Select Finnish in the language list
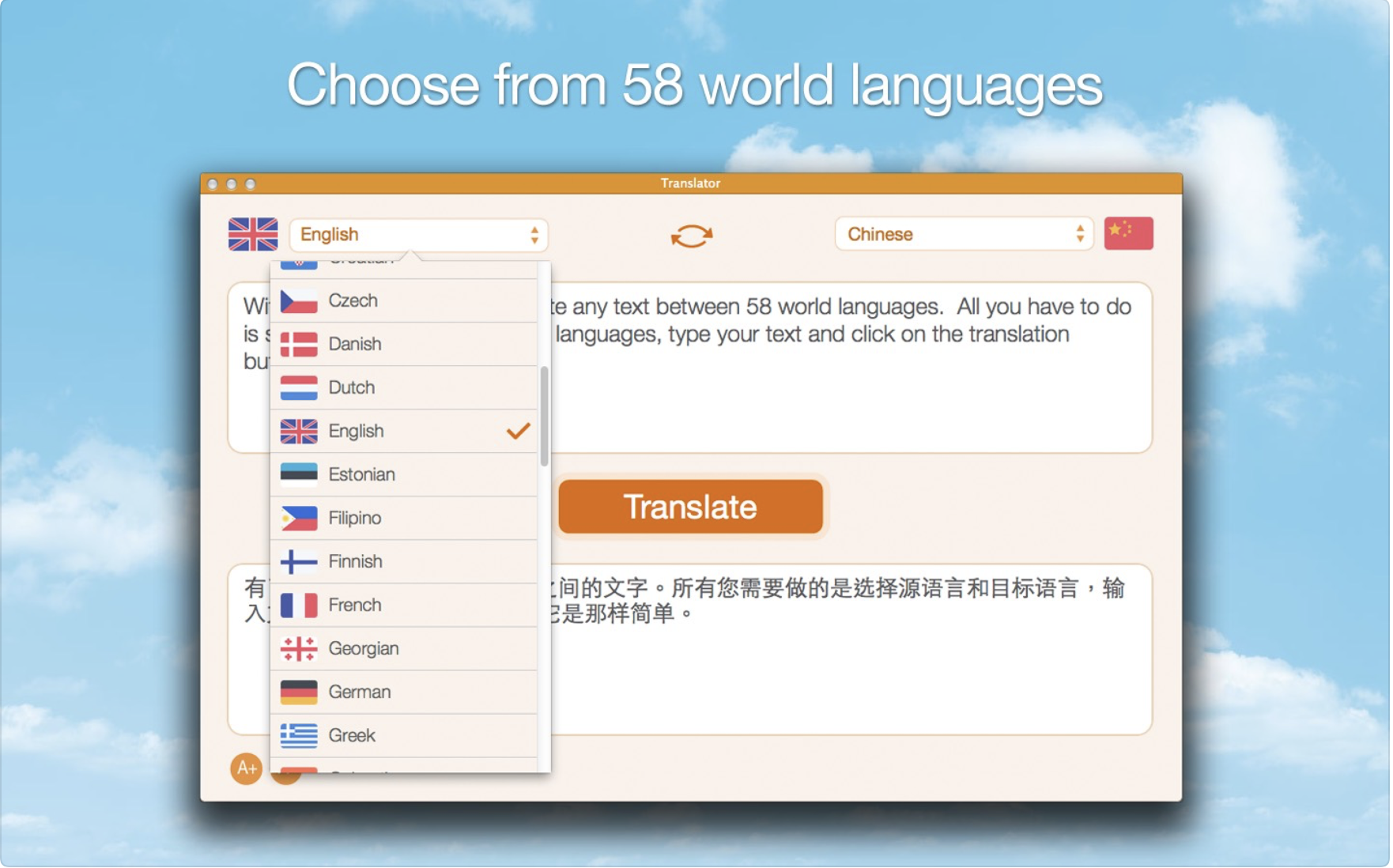The width and height of the screenshot is (1393, 868). (355, 561)
